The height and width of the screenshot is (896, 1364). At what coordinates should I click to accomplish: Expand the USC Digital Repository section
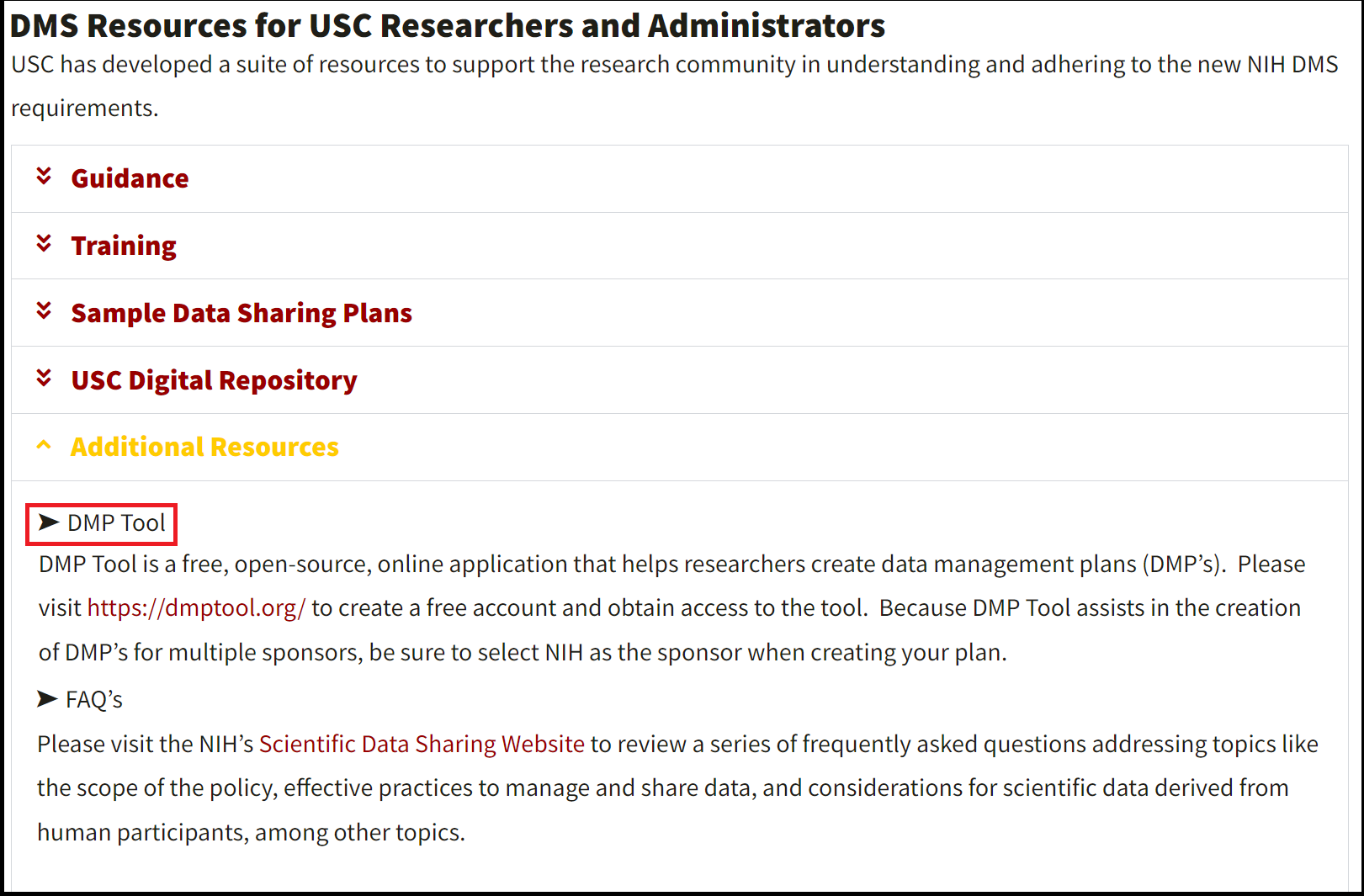[x=214, y=380]
